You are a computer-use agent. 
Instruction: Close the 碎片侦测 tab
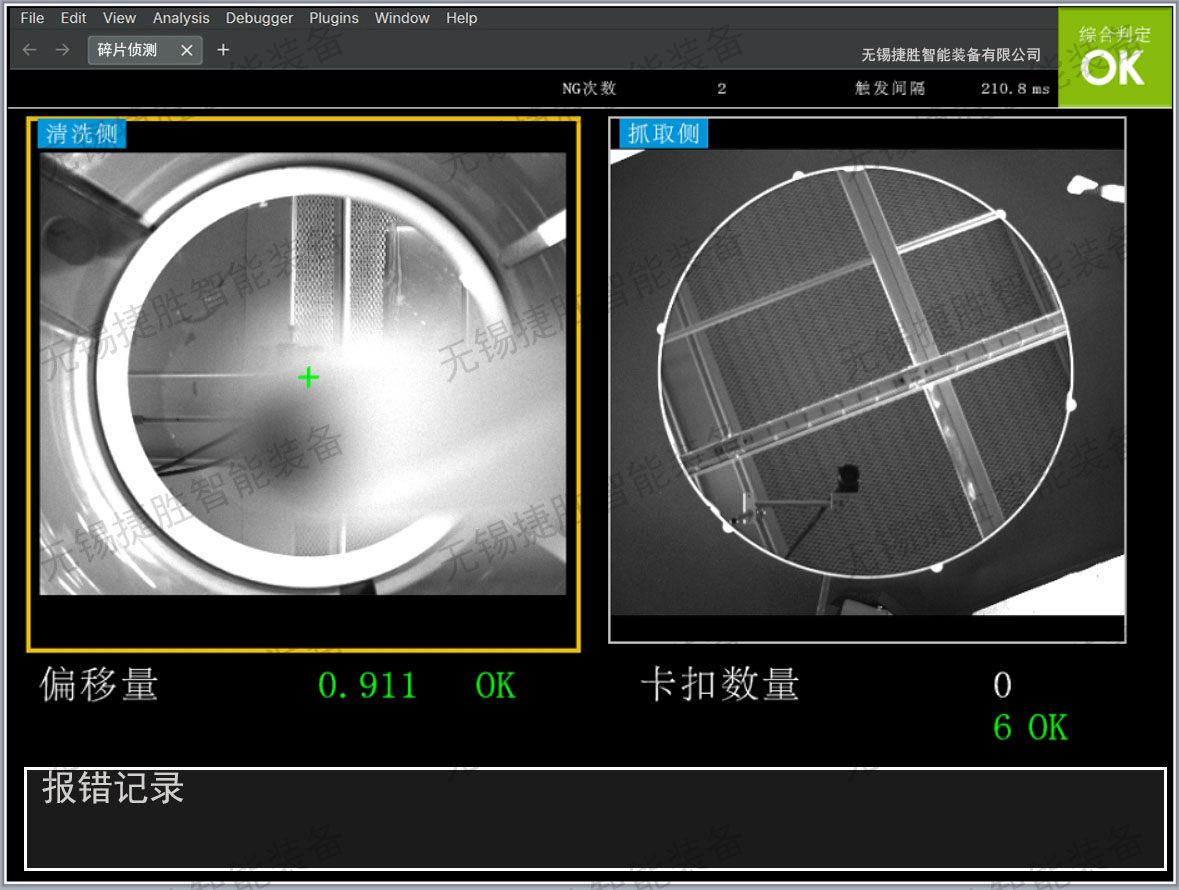click(x=186, y=50)
